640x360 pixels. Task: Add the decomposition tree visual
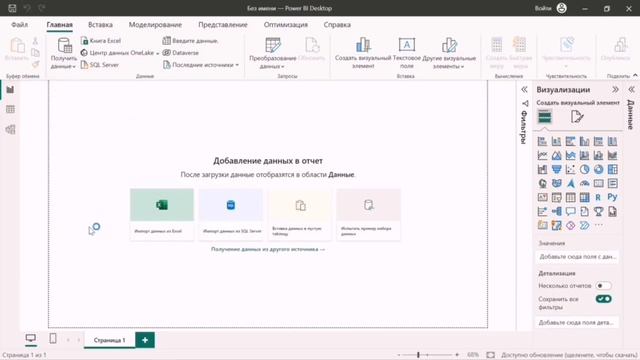tap(556, 211)
